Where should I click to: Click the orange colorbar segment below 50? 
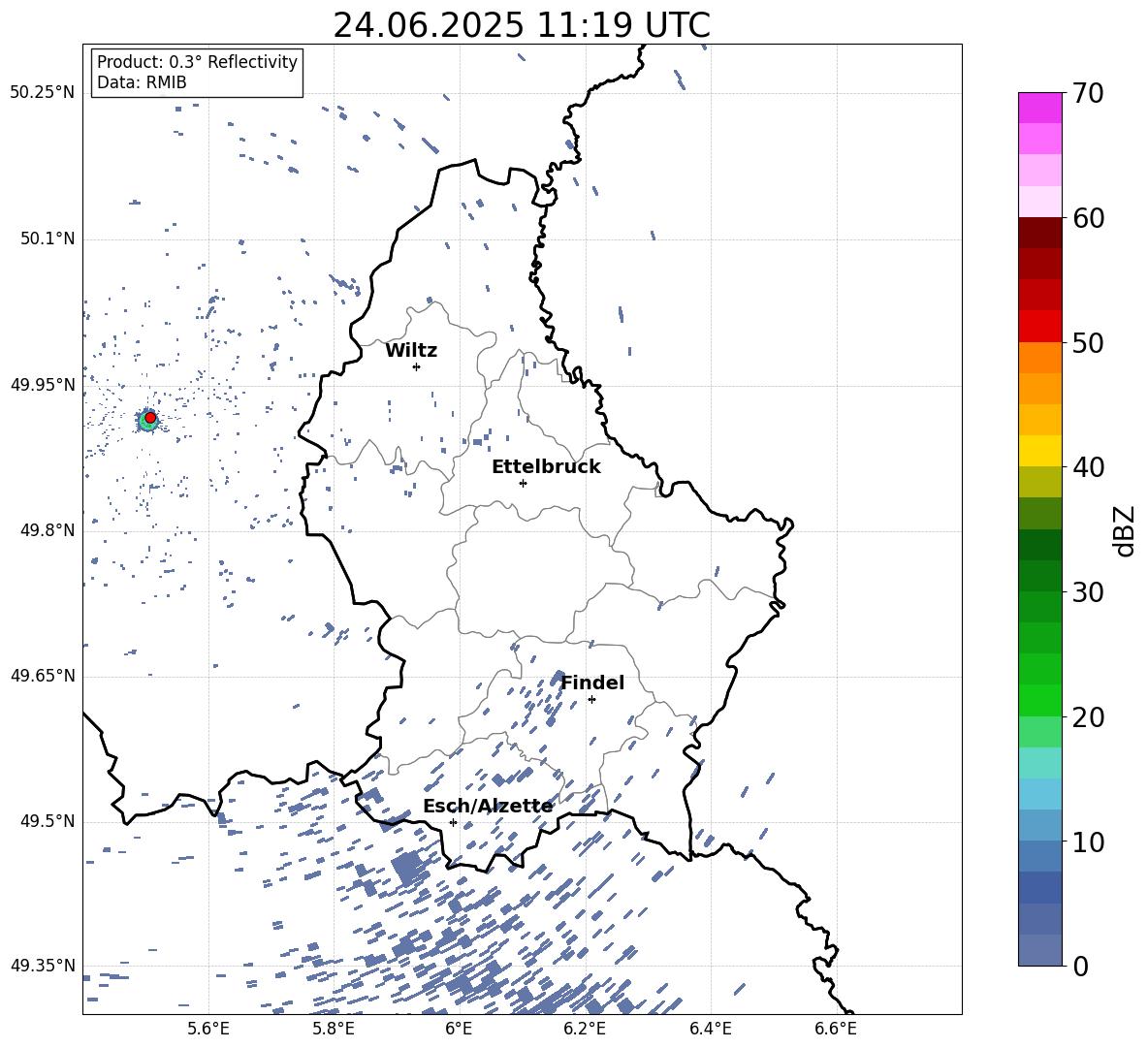click(x=1040, y=358)
